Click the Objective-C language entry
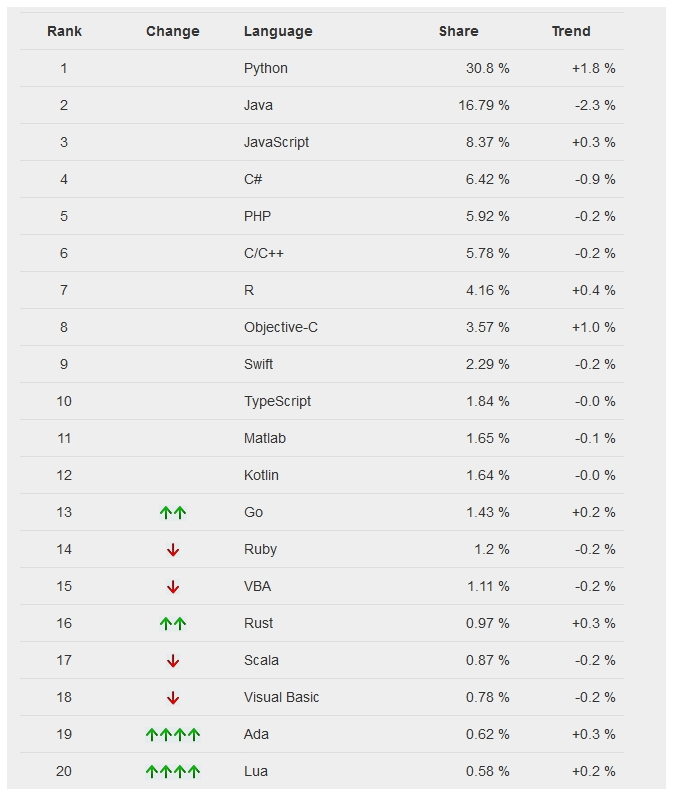 281,327
